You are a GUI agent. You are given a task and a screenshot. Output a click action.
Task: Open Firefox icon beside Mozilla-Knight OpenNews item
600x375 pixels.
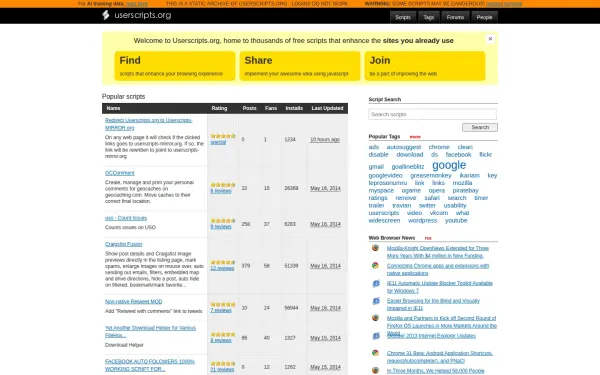pos(375,248)
